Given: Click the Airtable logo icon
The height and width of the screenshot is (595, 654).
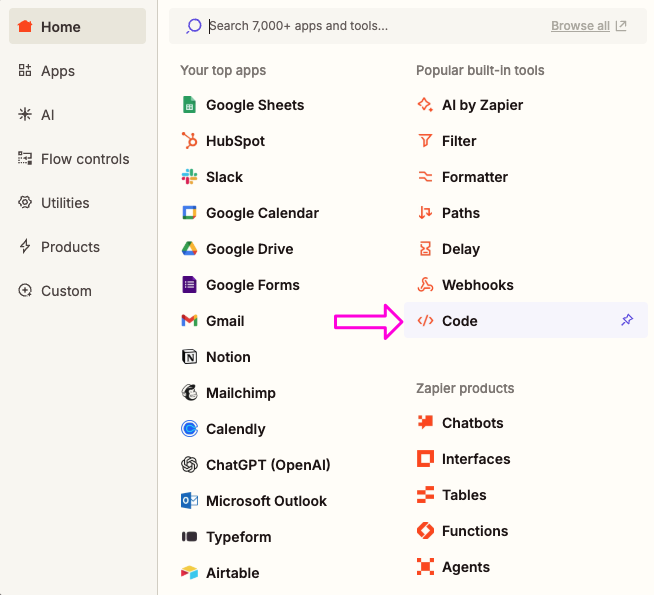Looking at the screenshot, I should [x=189, y=572].
